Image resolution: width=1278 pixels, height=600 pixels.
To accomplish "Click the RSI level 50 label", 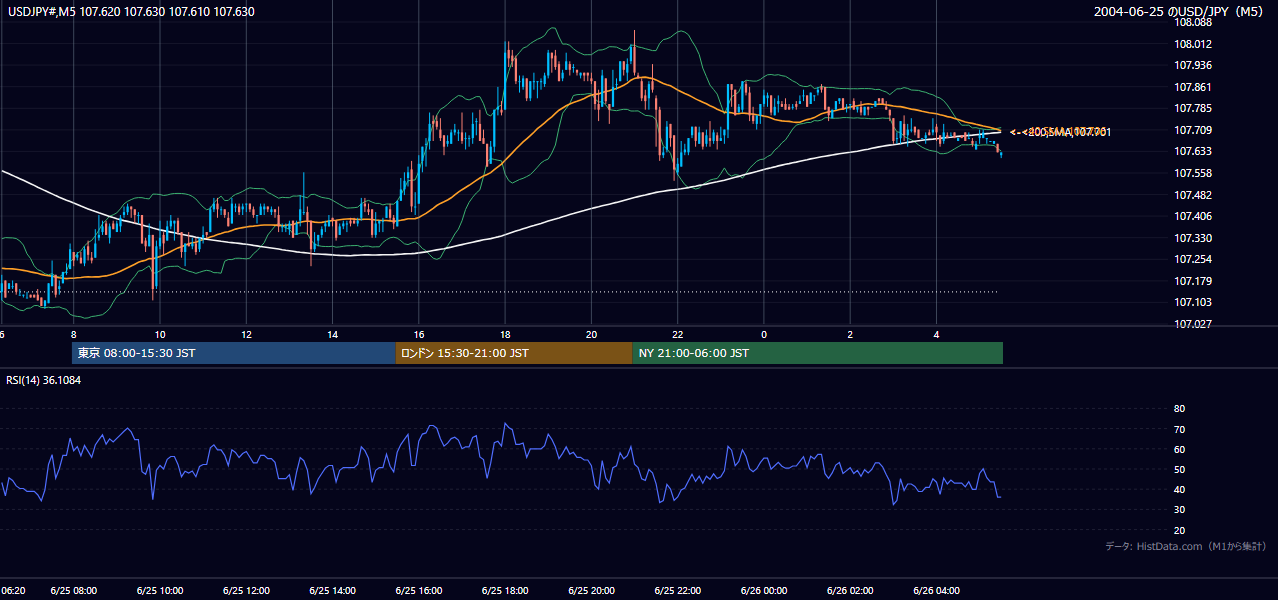I will pyautogui.click(x=1179, y=469).
